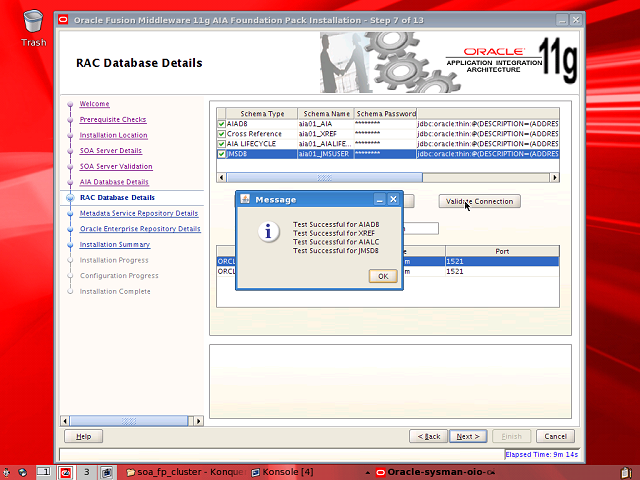Click the Oracle installer window menu icon
Viewport: 640px width, 480px height.
point(65,18)
